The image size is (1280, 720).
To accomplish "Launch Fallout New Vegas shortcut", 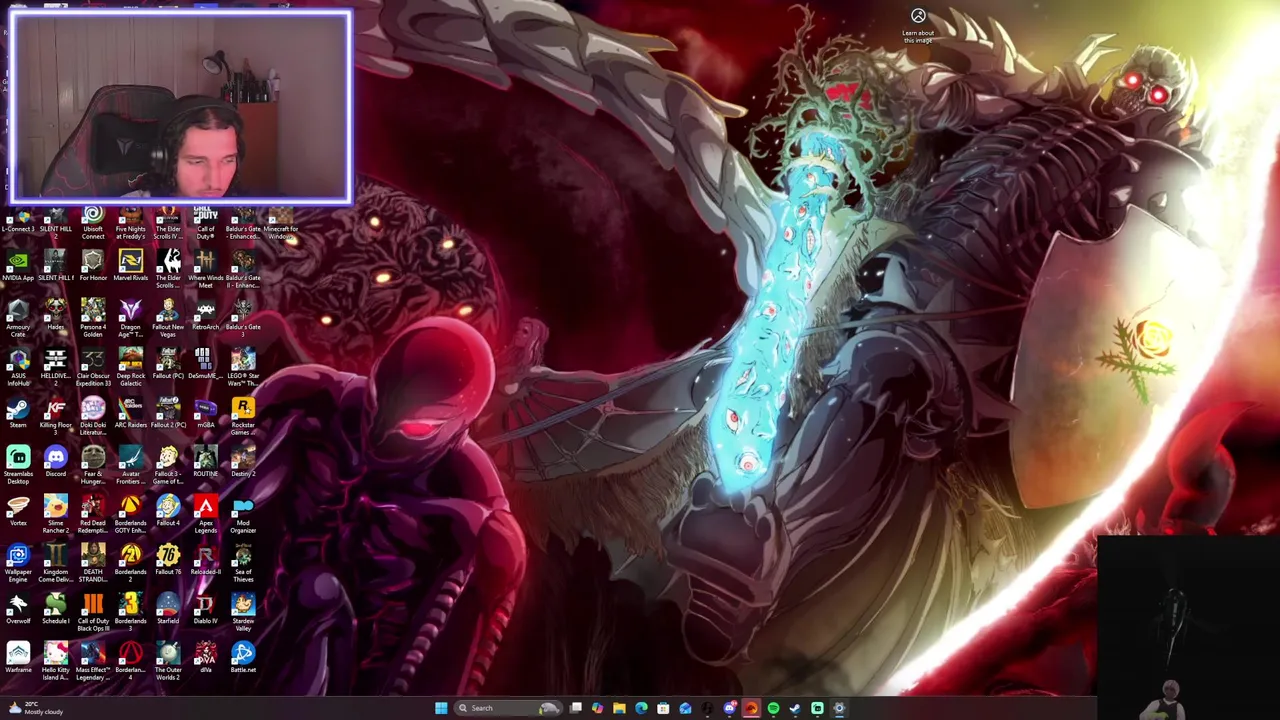I will coord(168,318).
